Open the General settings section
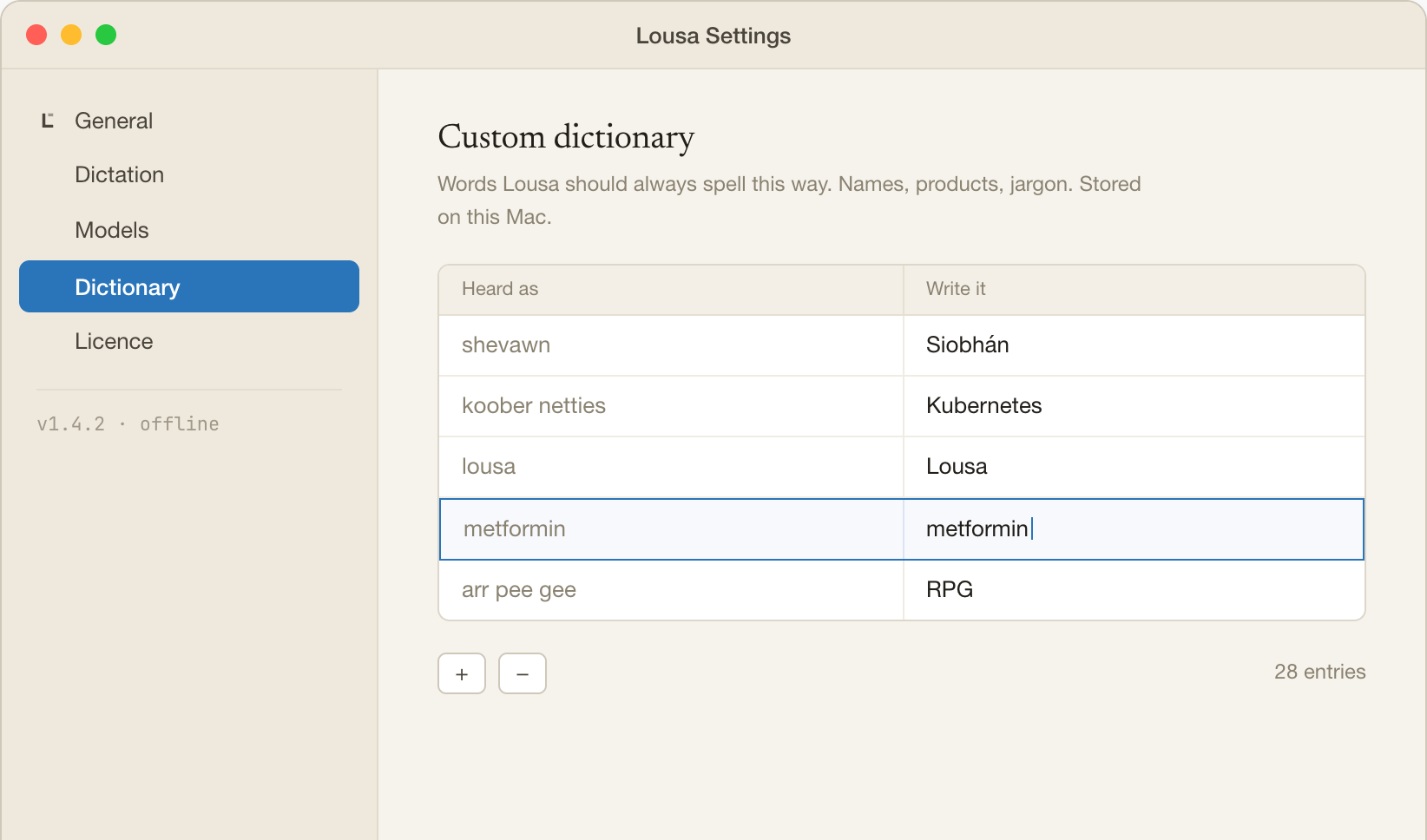 pos(189,121)
